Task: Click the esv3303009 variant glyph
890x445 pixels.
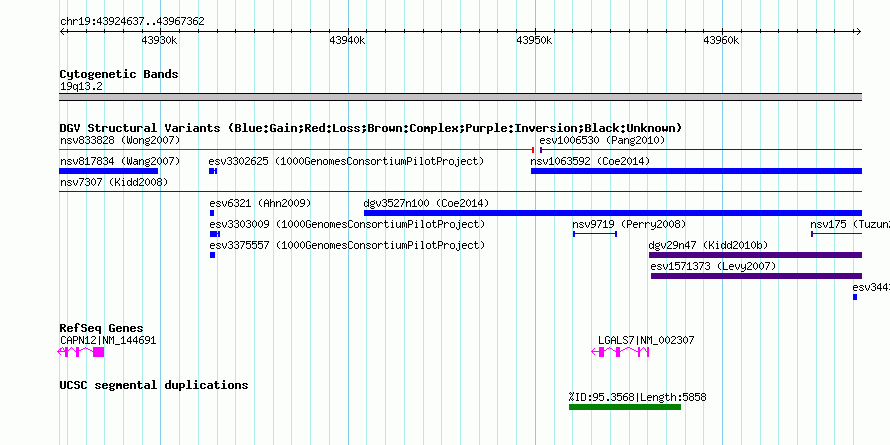Action: [215, 234]
